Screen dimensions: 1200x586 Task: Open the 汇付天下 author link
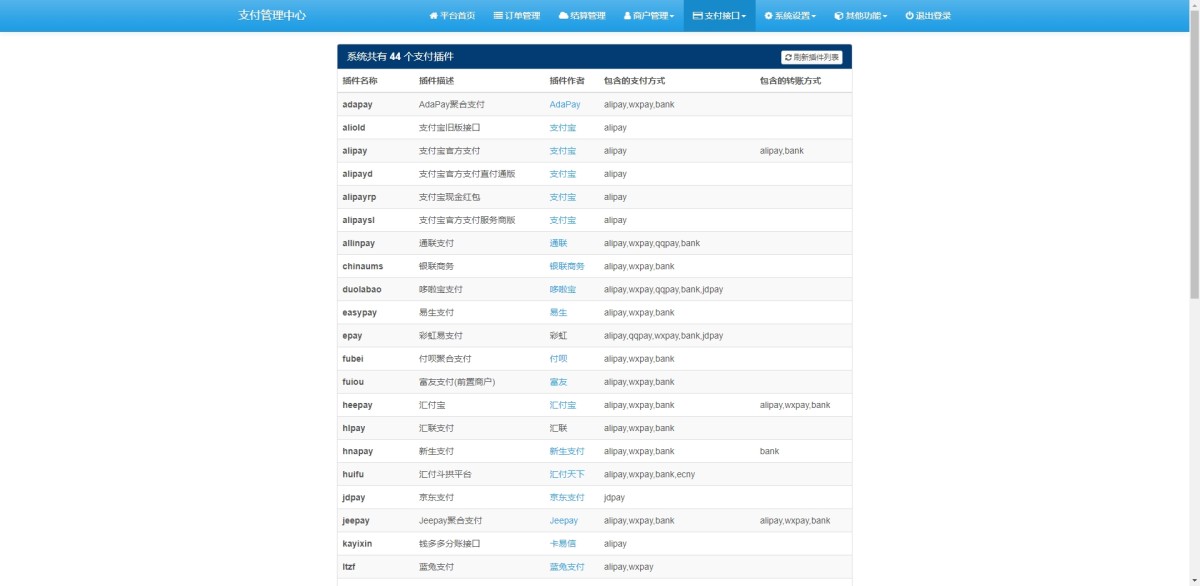pos(567,474)
